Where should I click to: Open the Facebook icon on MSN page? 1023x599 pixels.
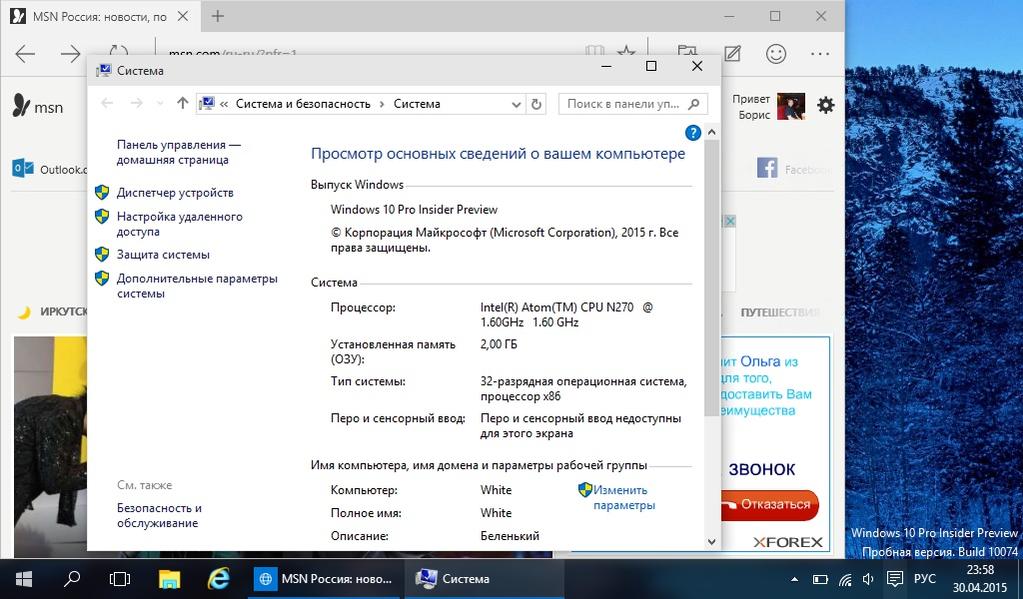click(767, 168)
